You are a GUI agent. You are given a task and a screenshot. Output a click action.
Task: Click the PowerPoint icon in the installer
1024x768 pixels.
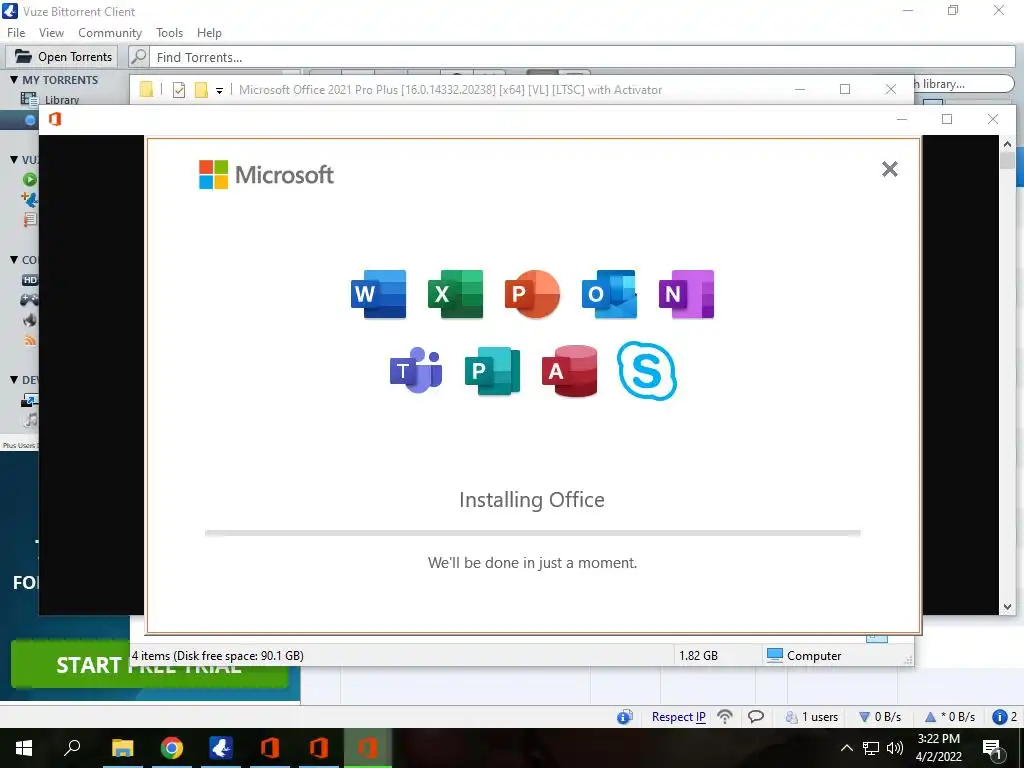pyautogui.click(x=532, y=294)
